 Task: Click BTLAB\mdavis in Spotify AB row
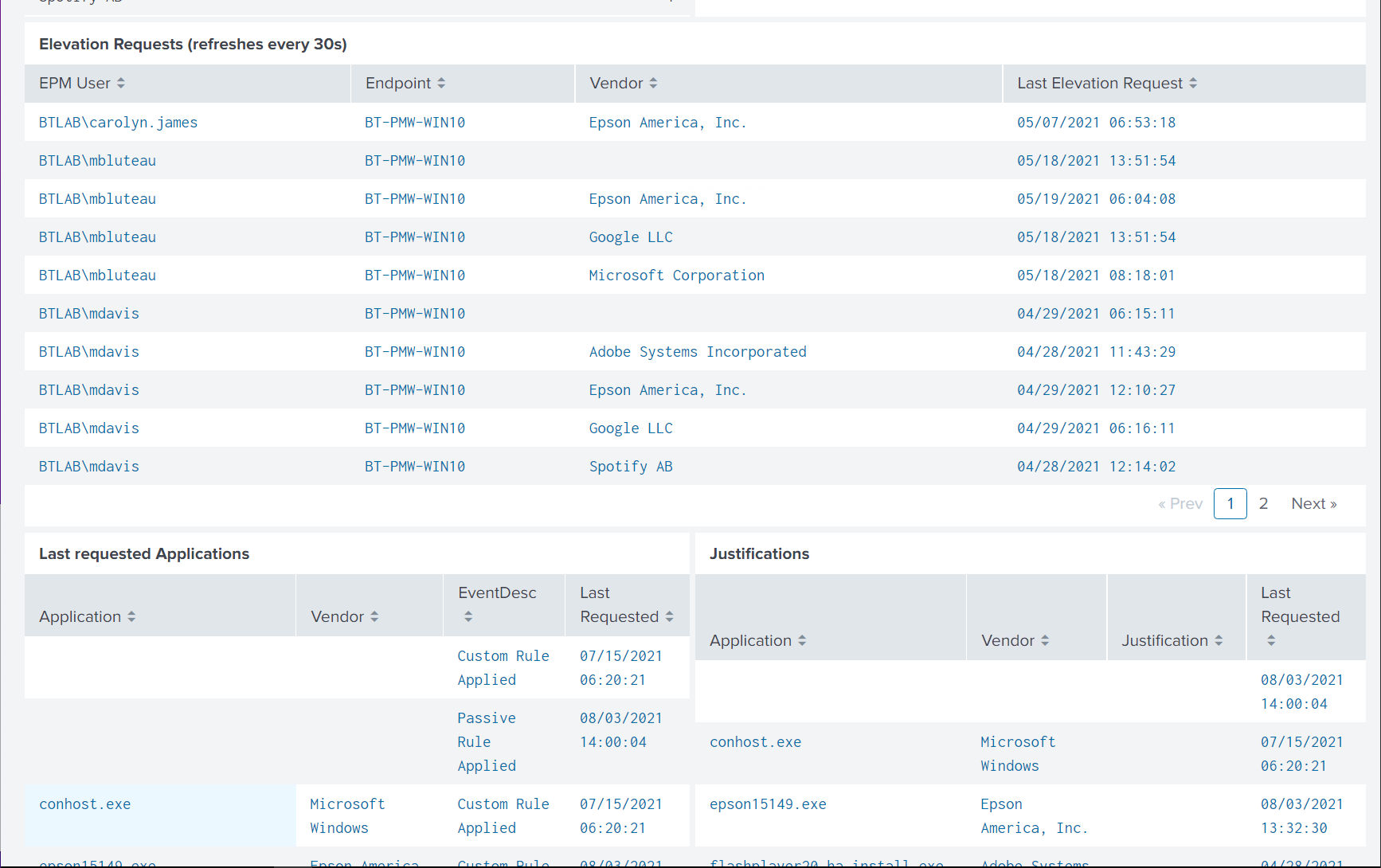(89, 466)
